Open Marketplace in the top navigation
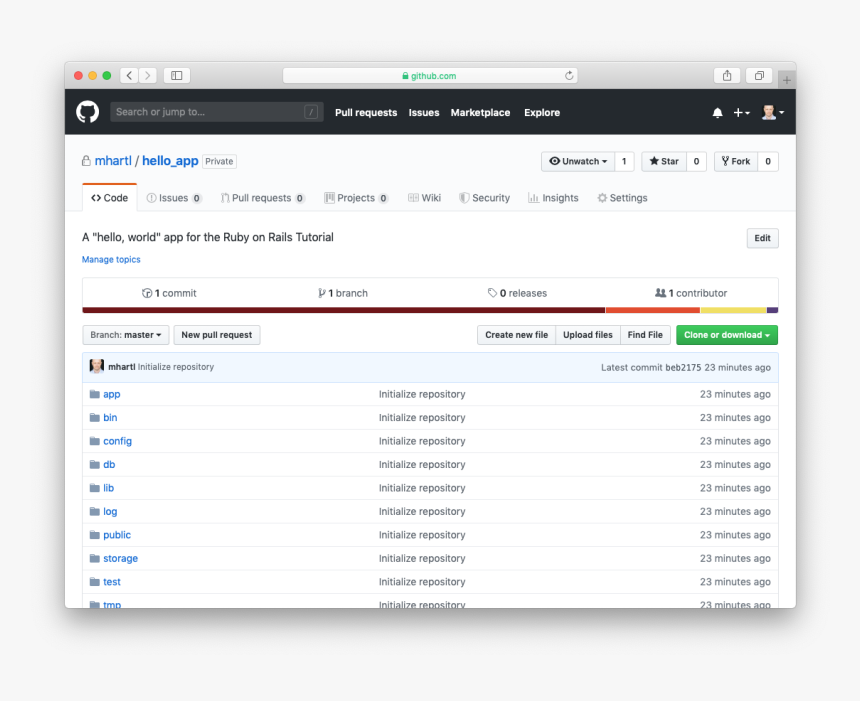The image size is (860, 701). point(480,112)
